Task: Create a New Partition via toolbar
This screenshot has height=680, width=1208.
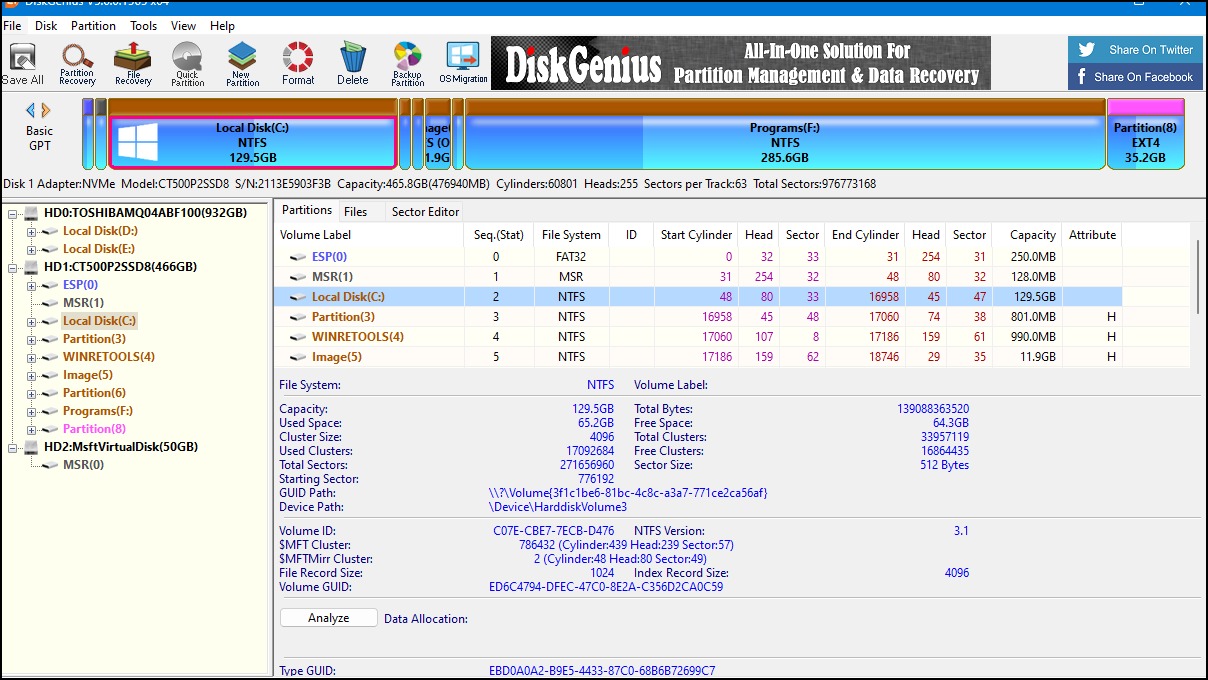Action: point(241,63)
